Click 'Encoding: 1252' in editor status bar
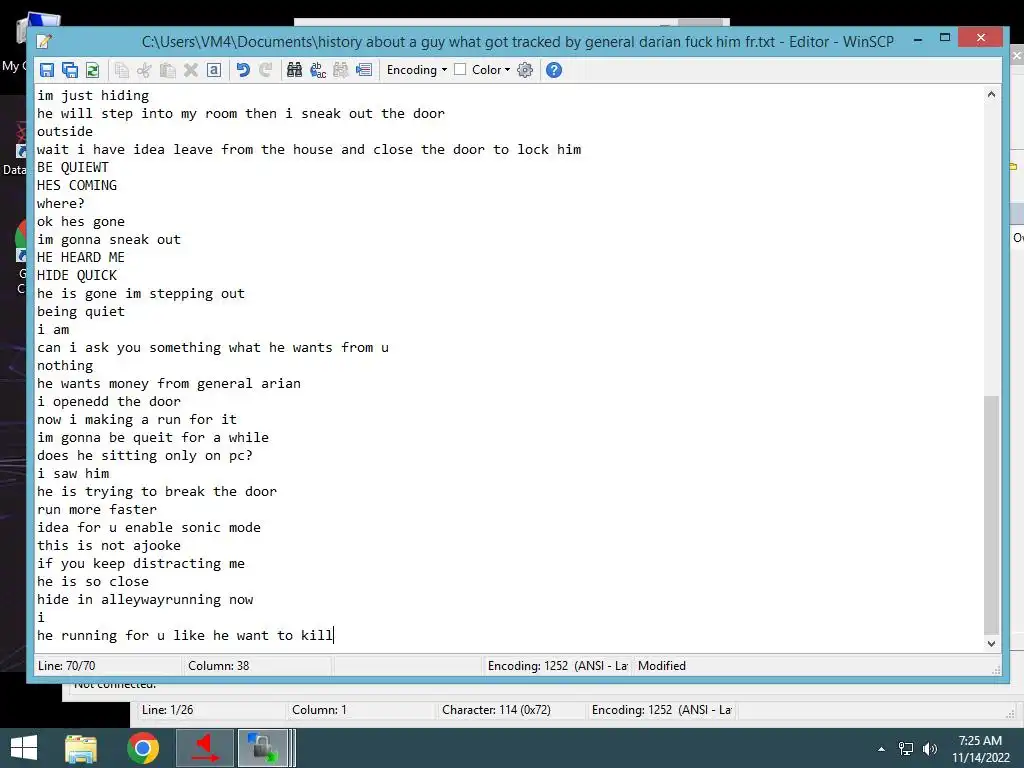Viewport: 1024px width, 768px height. point(557,665)
